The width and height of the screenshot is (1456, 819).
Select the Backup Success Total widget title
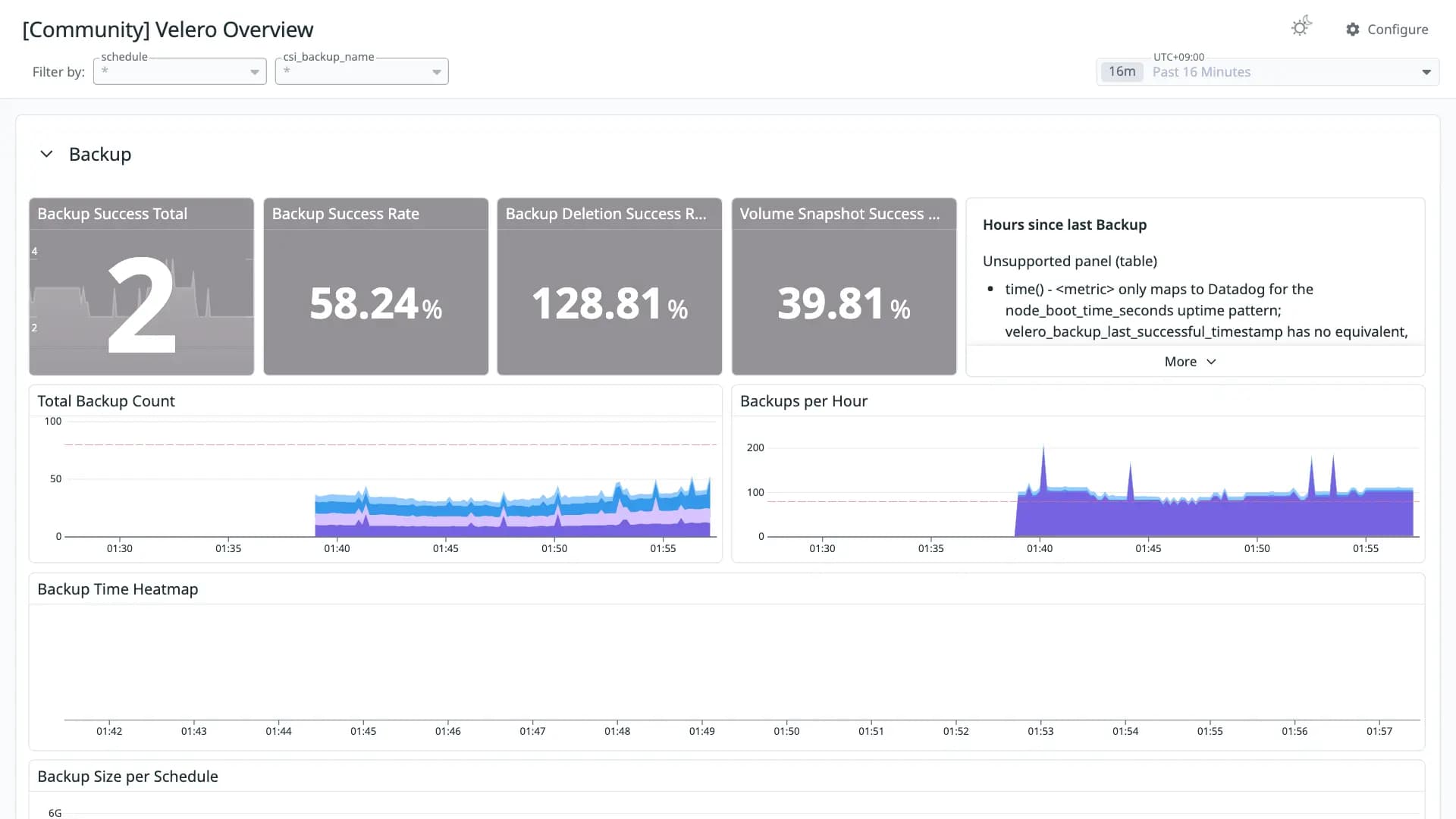112,214
